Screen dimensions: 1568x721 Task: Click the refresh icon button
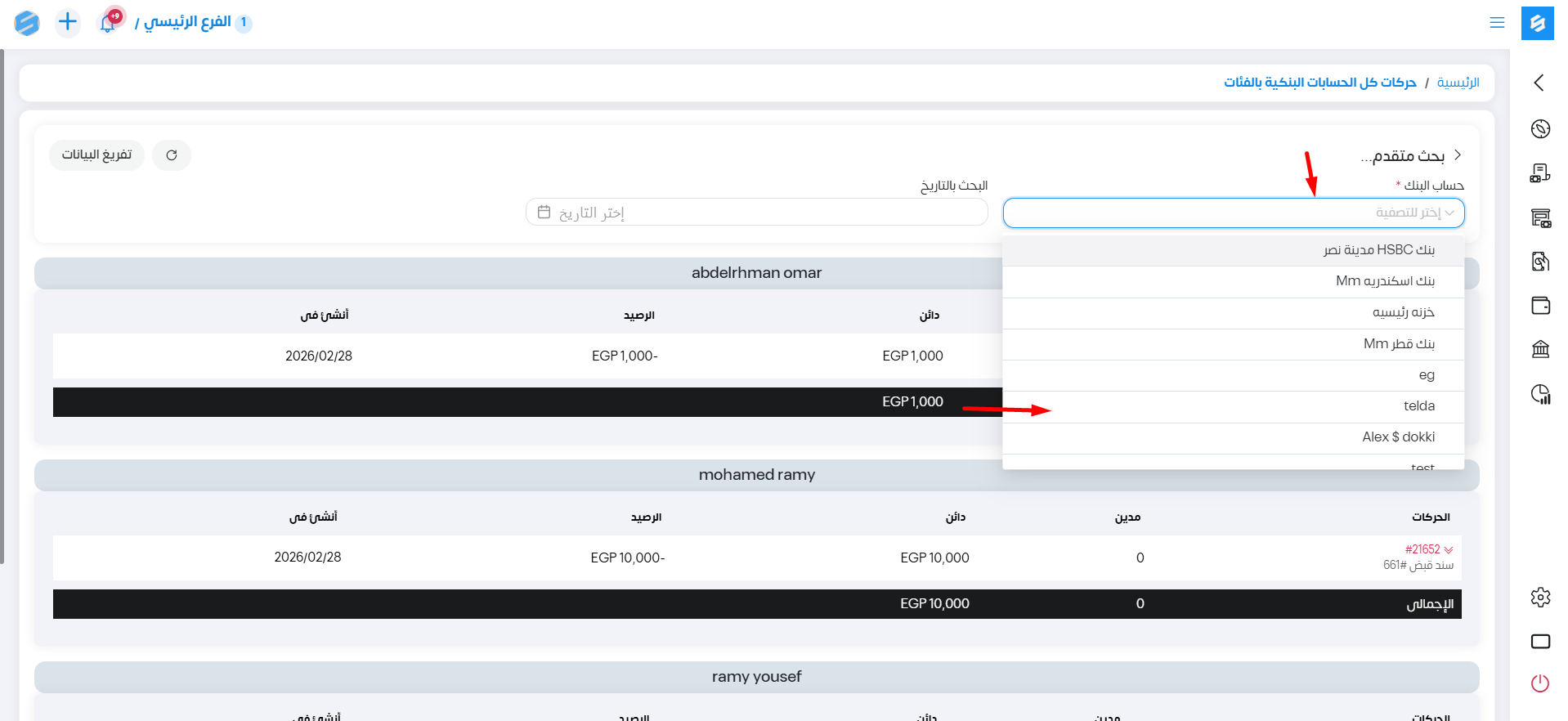[x=172, y=155]
